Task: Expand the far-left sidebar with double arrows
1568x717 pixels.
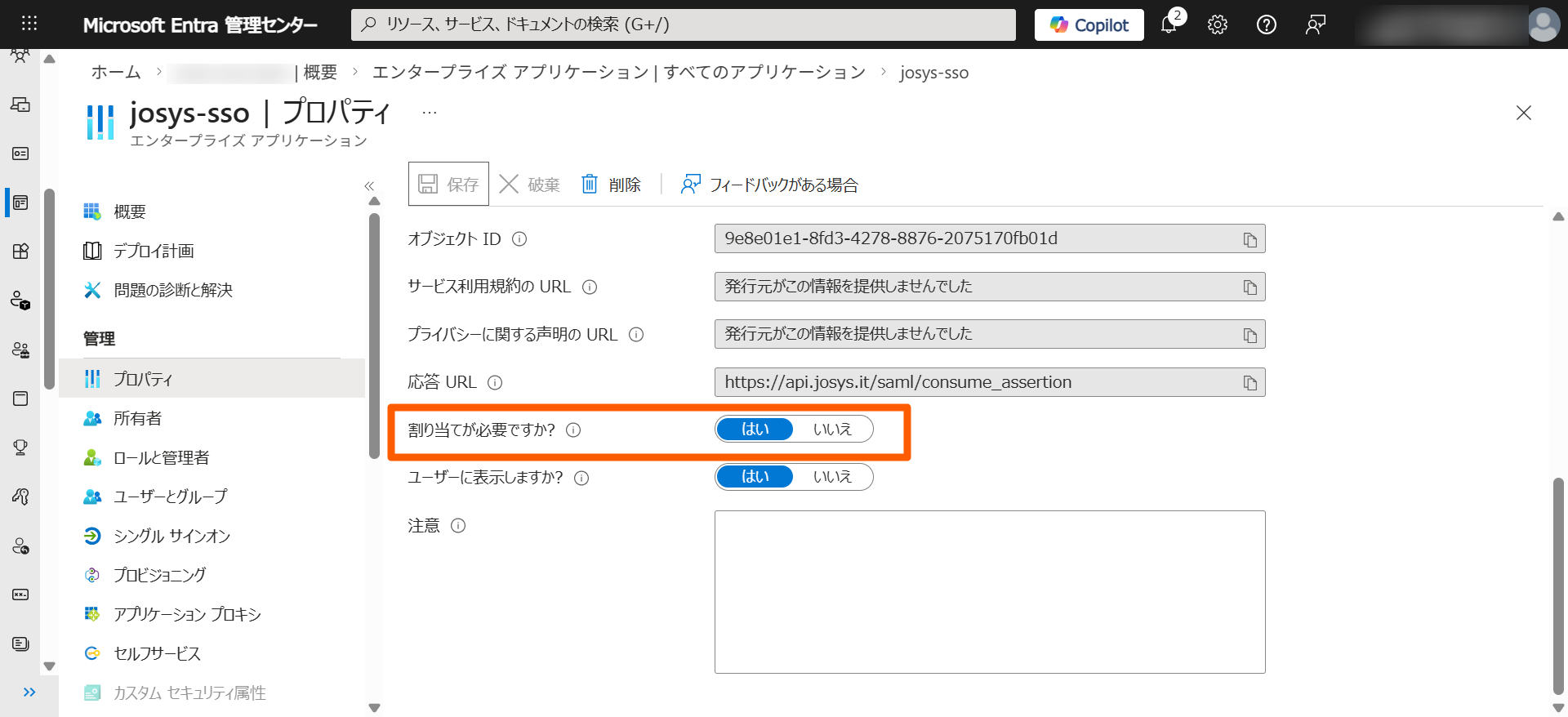Action: pos(29,693)
